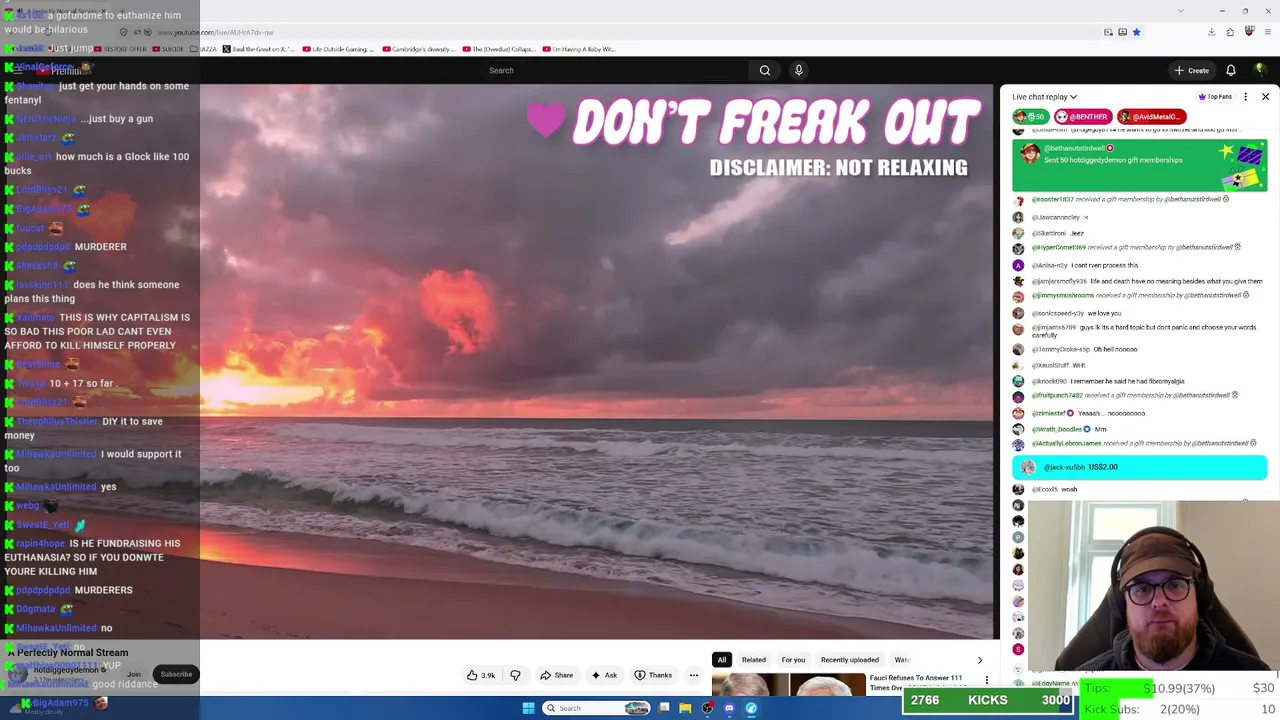Screen dimensions: 1280x720
Task: Open the Top Fans leaderboard
Action: tap(1215, 97)
